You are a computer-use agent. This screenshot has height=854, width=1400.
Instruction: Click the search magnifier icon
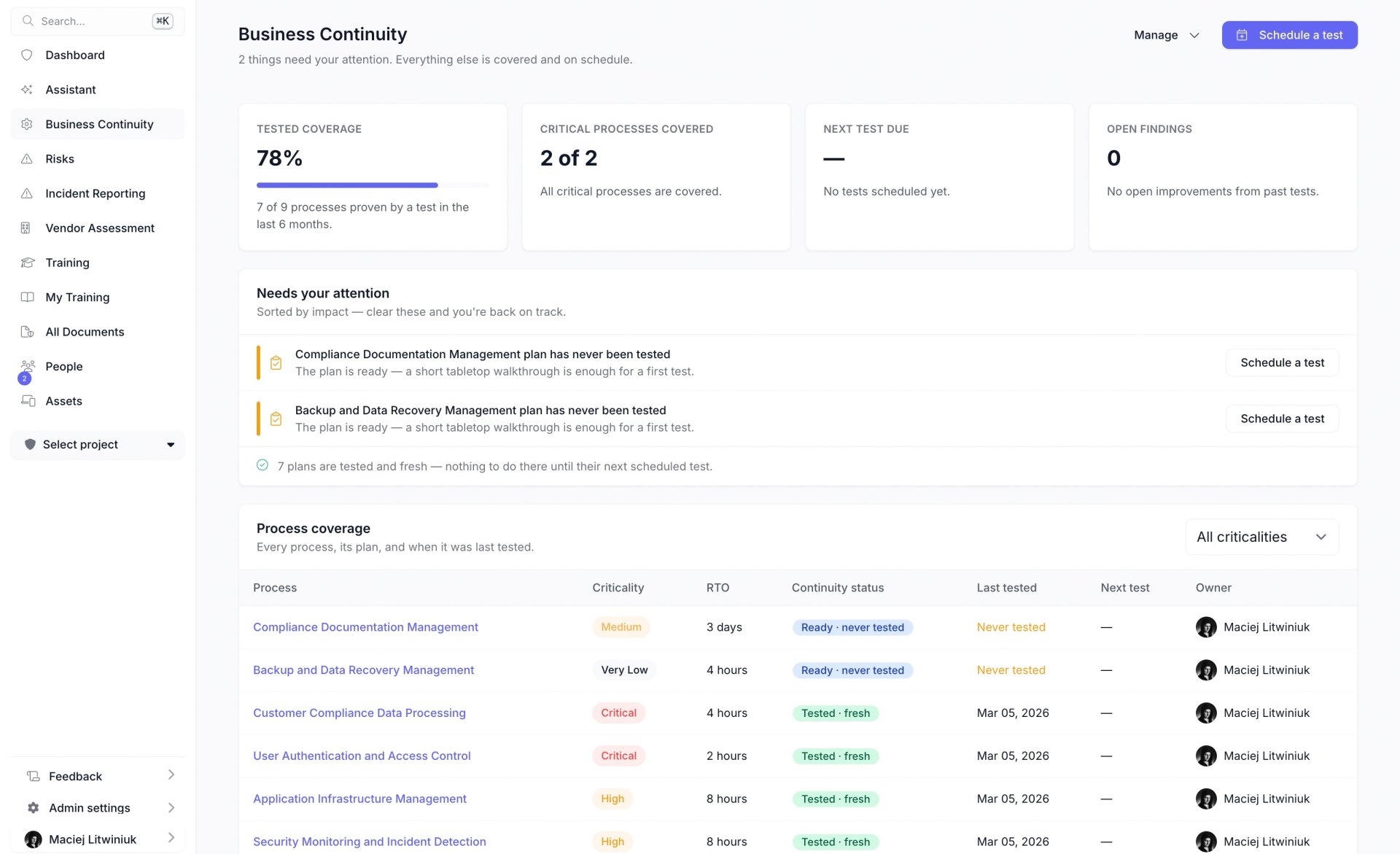coord(28,20)
